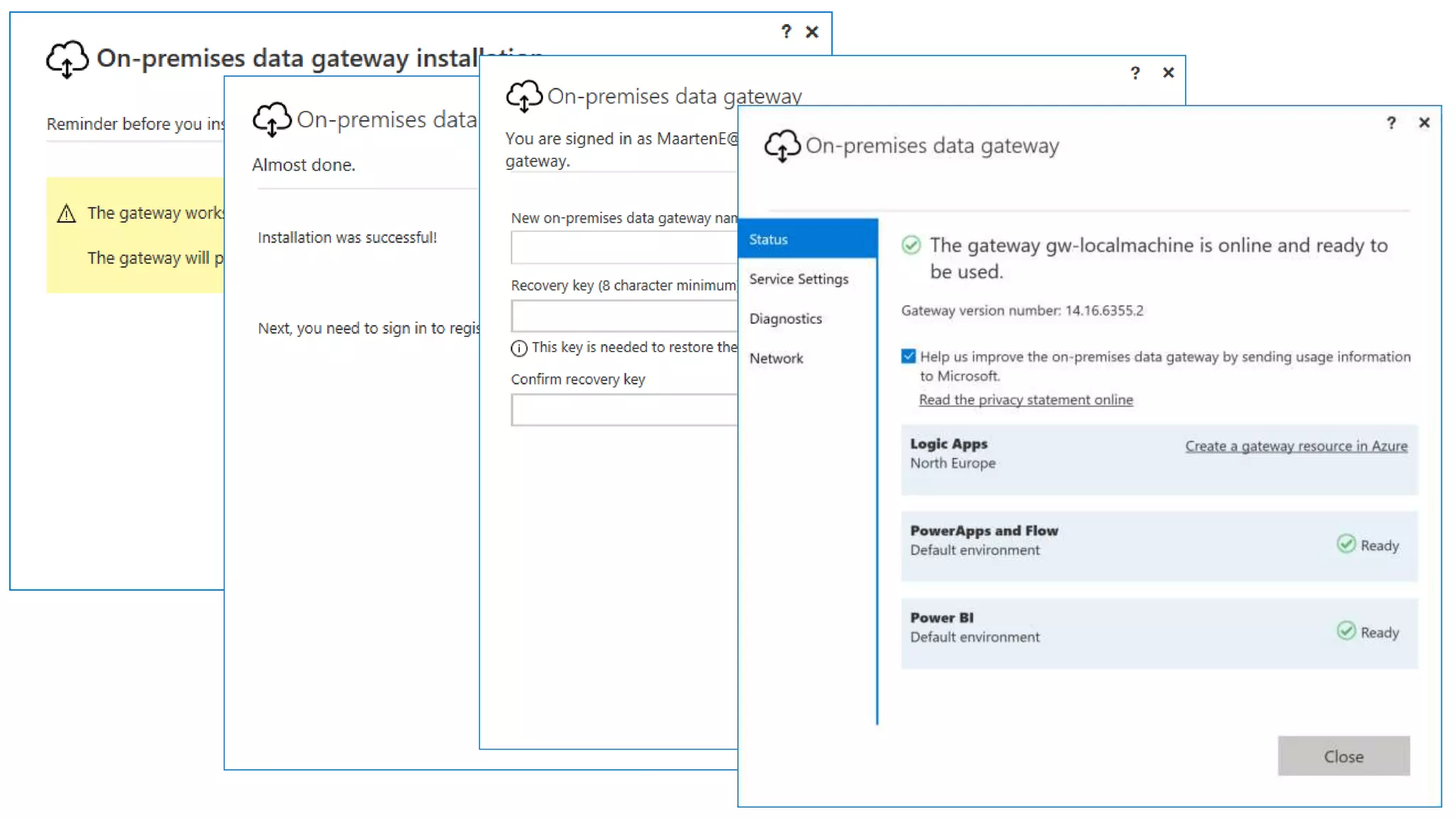Open the Service Settings tab
1456x819 pixels.
tap(798, 279)
